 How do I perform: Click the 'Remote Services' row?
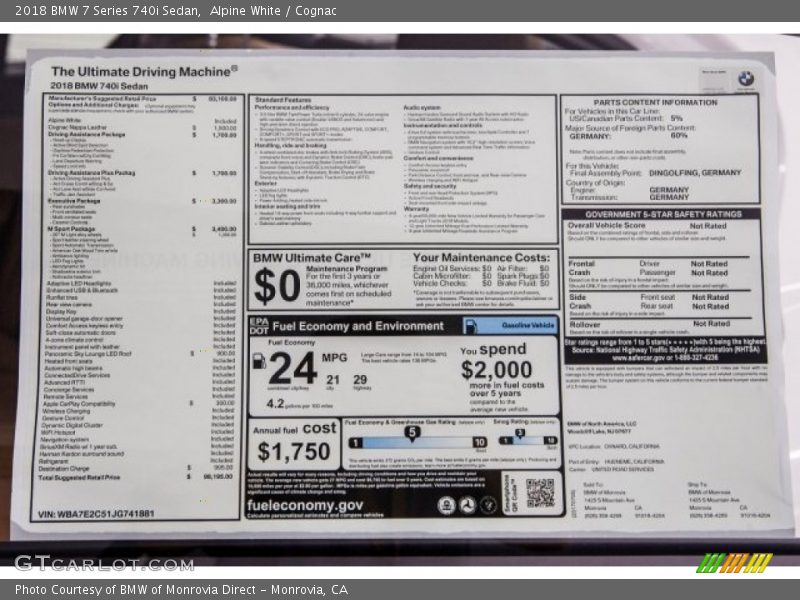[140, 396]
